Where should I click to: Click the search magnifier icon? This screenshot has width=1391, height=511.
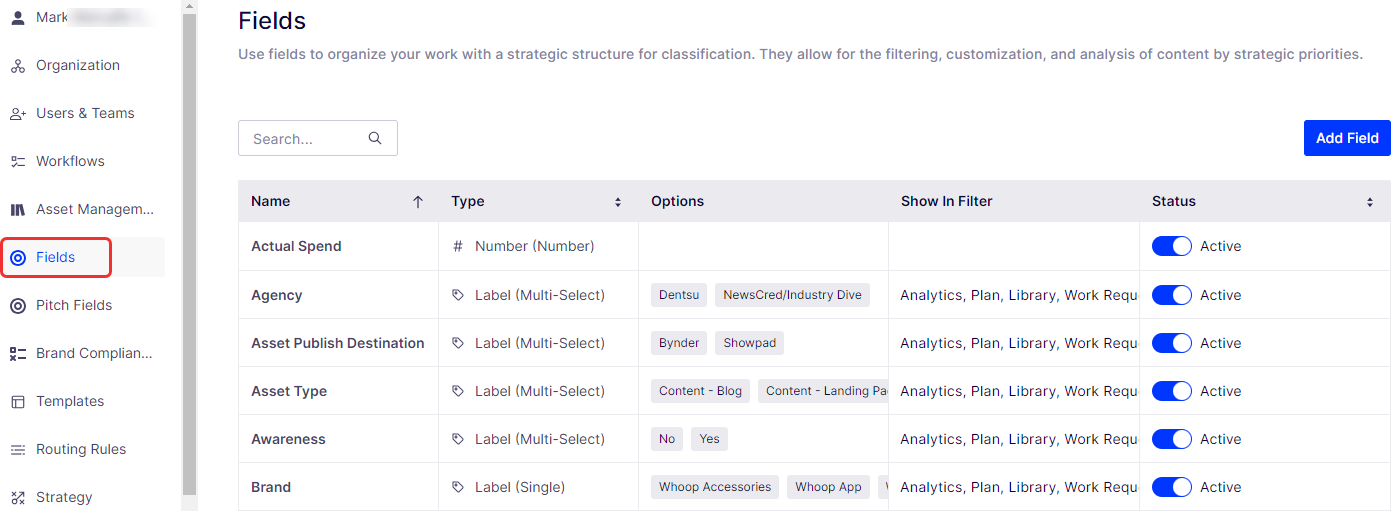pos(375,139)
